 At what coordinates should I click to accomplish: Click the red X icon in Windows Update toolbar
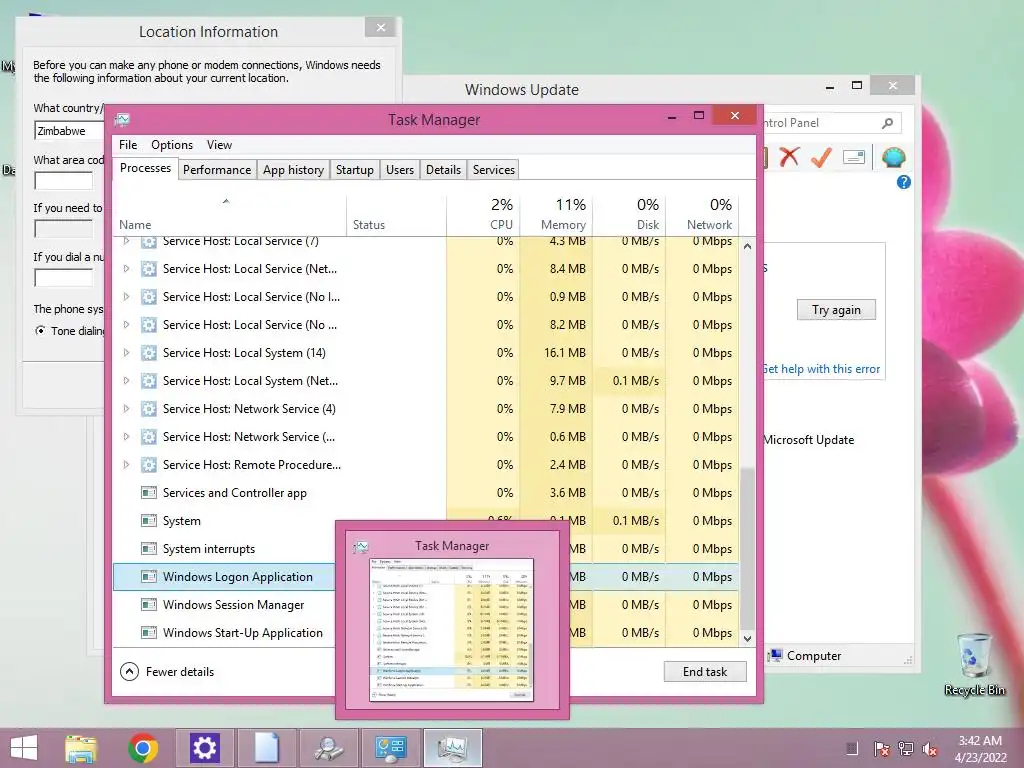tap(790, 157)
